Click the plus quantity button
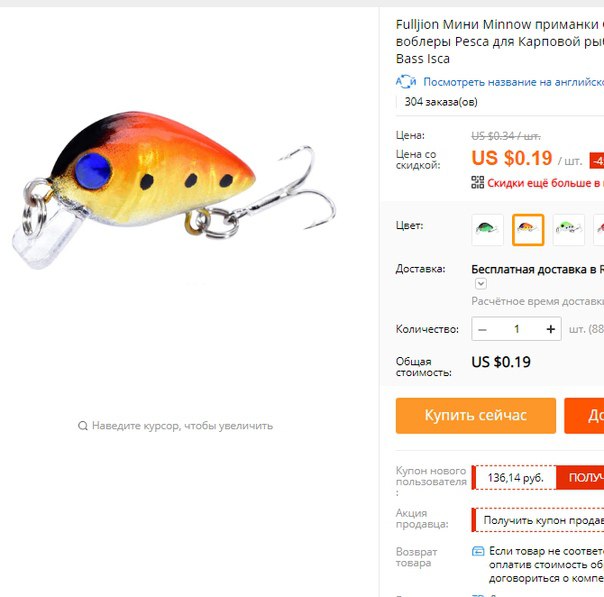This screenshot has width=604, height=597. pyautogui.click(x=550, y=329)
